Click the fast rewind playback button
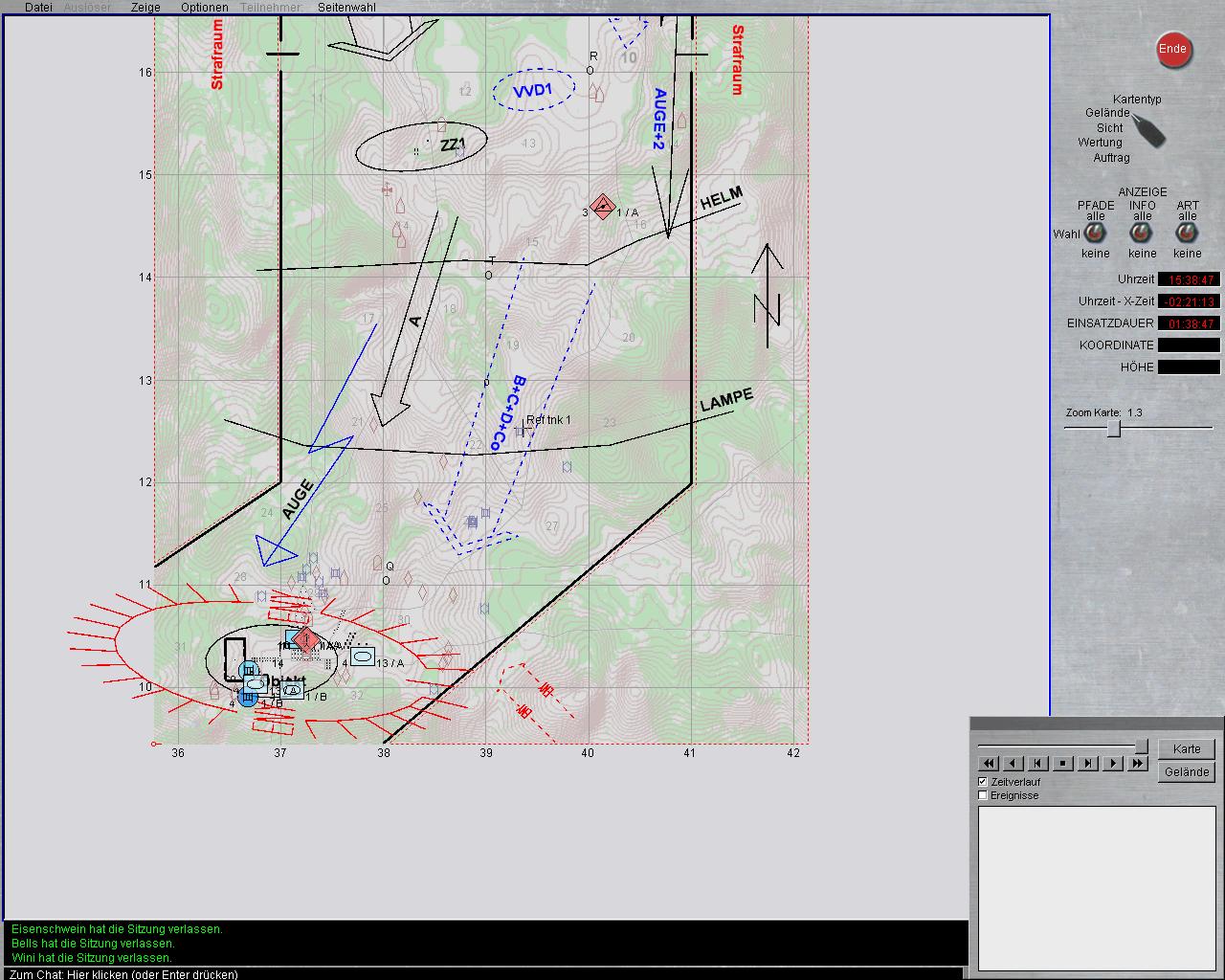This screenshot has height=980, width=1225. coord(989,764)
